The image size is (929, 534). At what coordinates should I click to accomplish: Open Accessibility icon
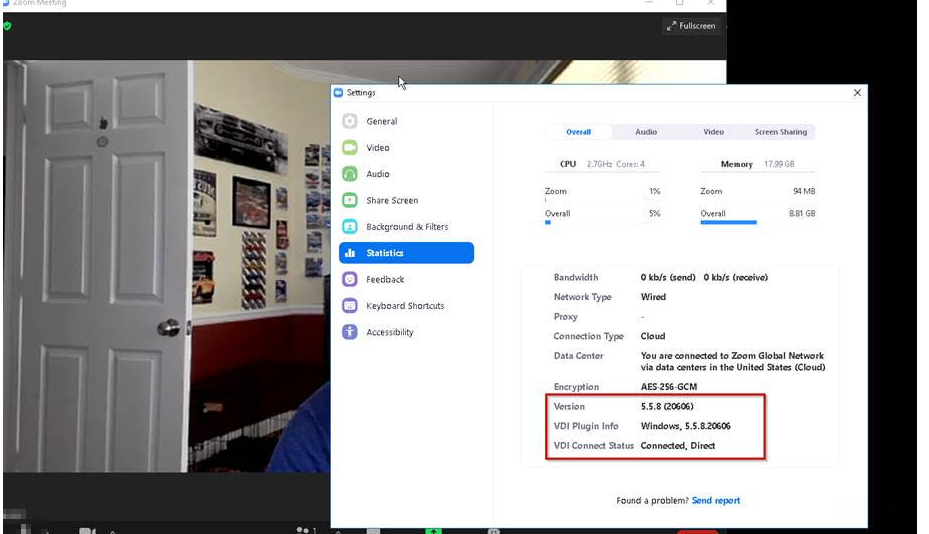pos(350,332)
